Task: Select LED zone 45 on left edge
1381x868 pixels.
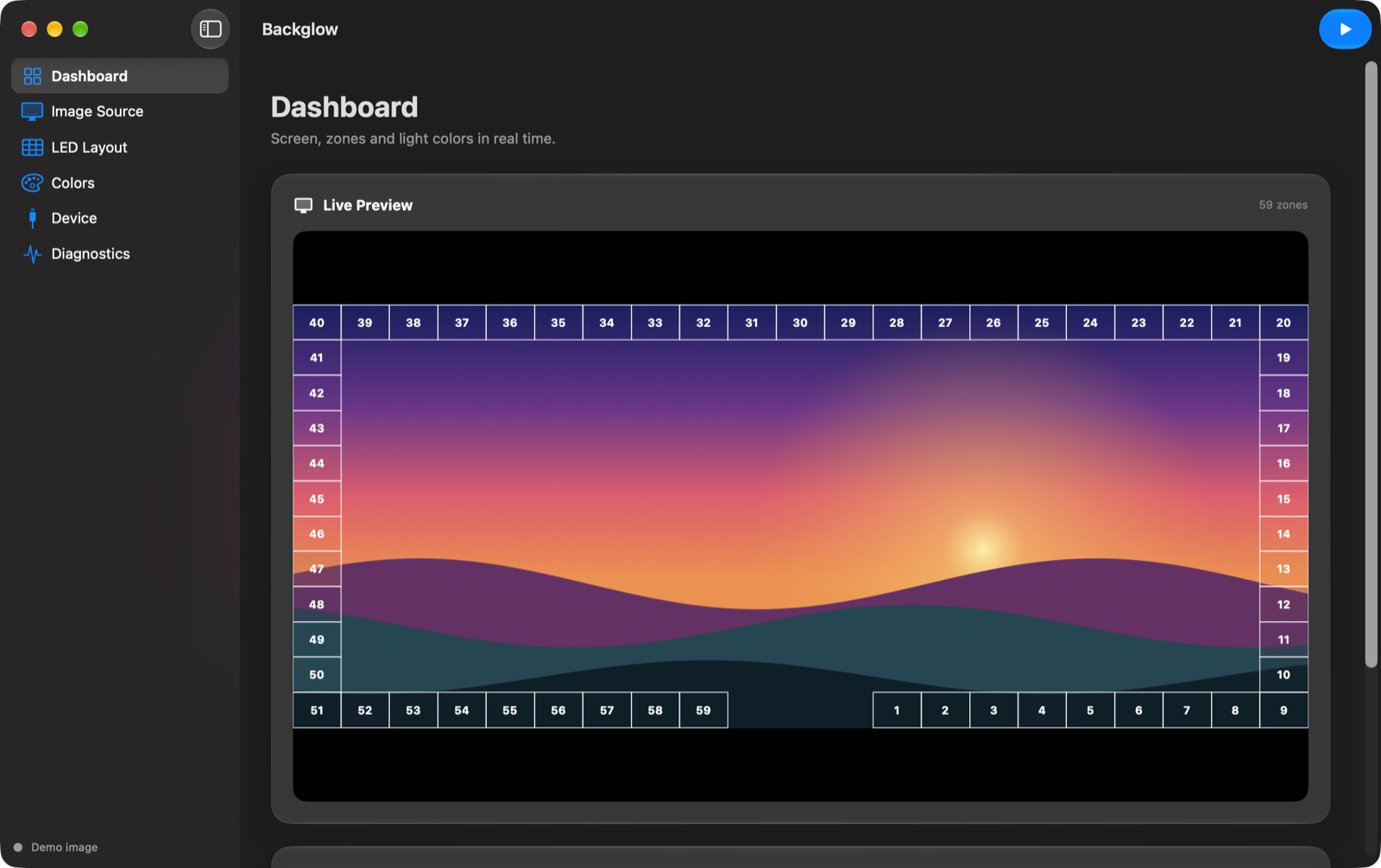Action: [x=317, y=499]
